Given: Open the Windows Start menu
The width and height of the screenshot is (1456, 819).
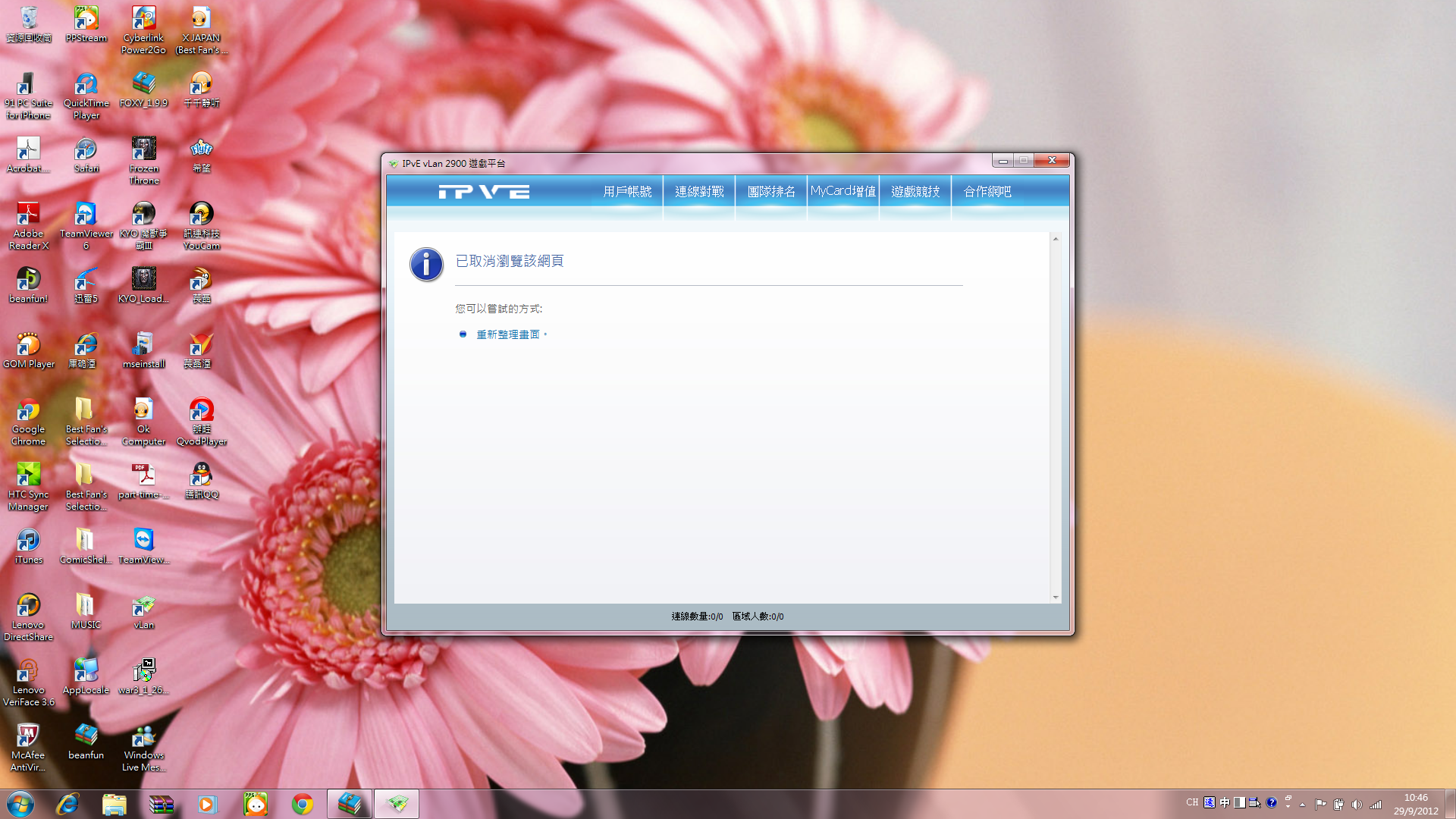Looking at the screenshot, I should (20, 804).
